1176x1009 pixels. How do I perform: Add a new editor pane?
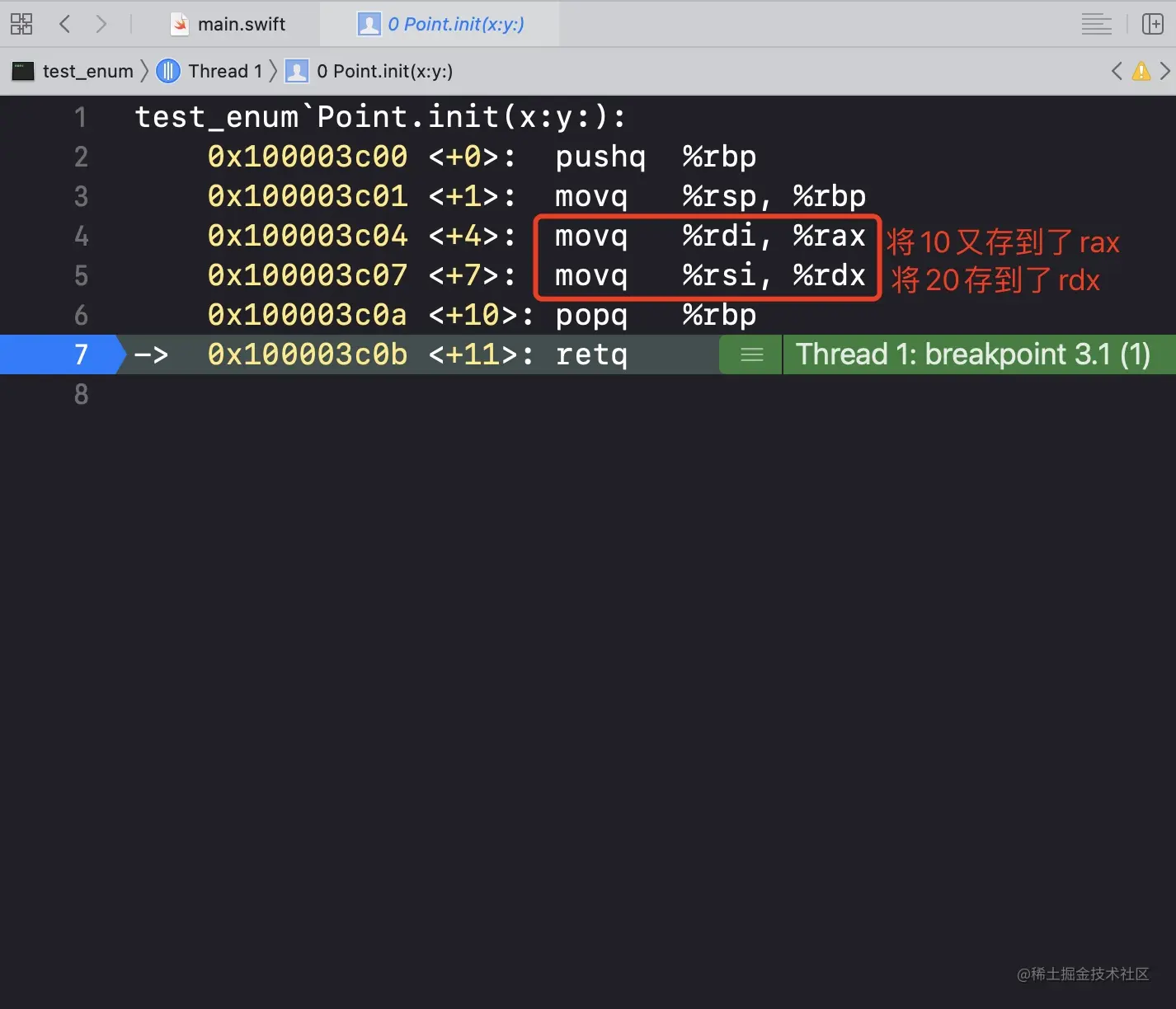[x=1152, y=24]
